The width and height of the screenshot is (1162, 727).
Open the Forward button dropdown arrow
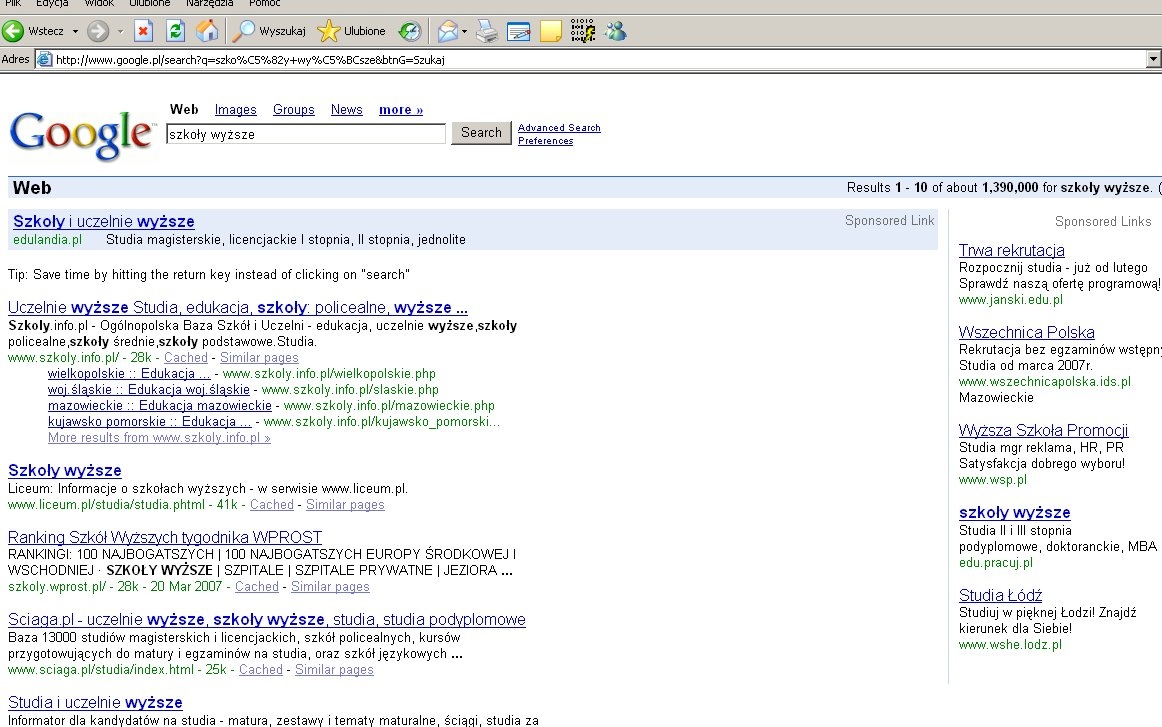coord(120,31)
